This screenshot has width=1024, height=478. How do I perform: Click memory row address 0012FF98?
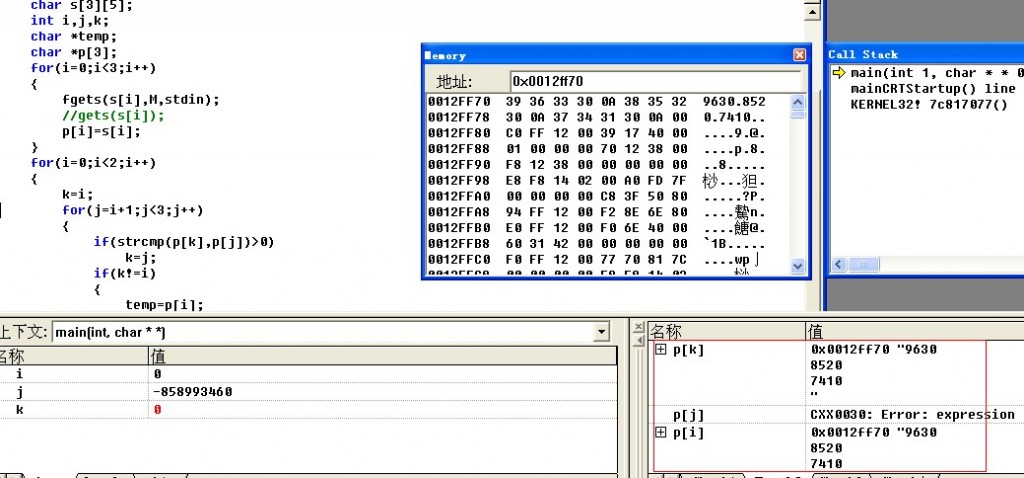coord(459,181)
